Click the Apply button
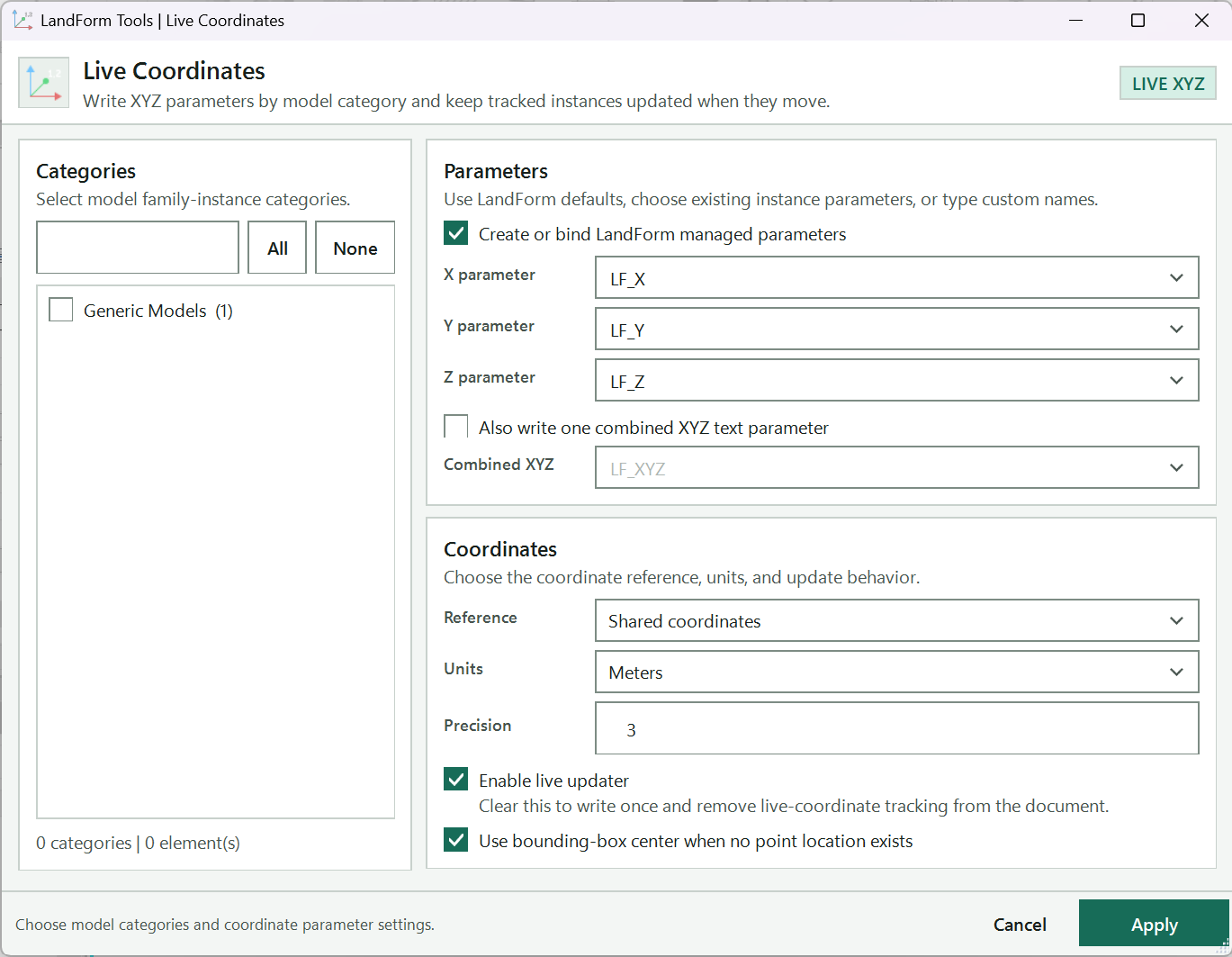 (x=1155, y=924)
